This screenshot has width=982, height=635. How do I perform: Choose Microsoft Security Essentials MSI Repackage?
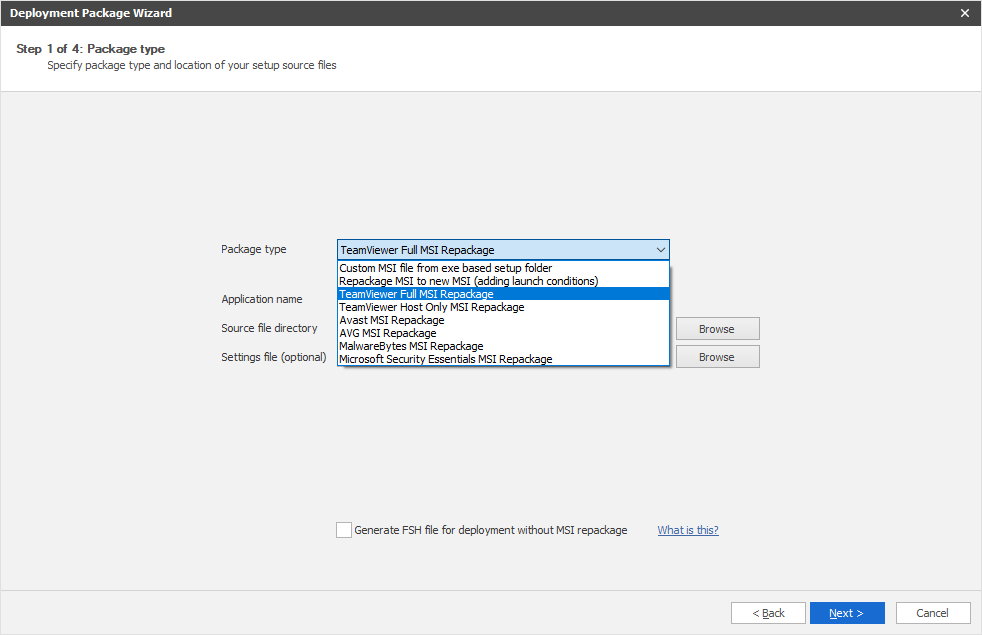tap(503, 359)
